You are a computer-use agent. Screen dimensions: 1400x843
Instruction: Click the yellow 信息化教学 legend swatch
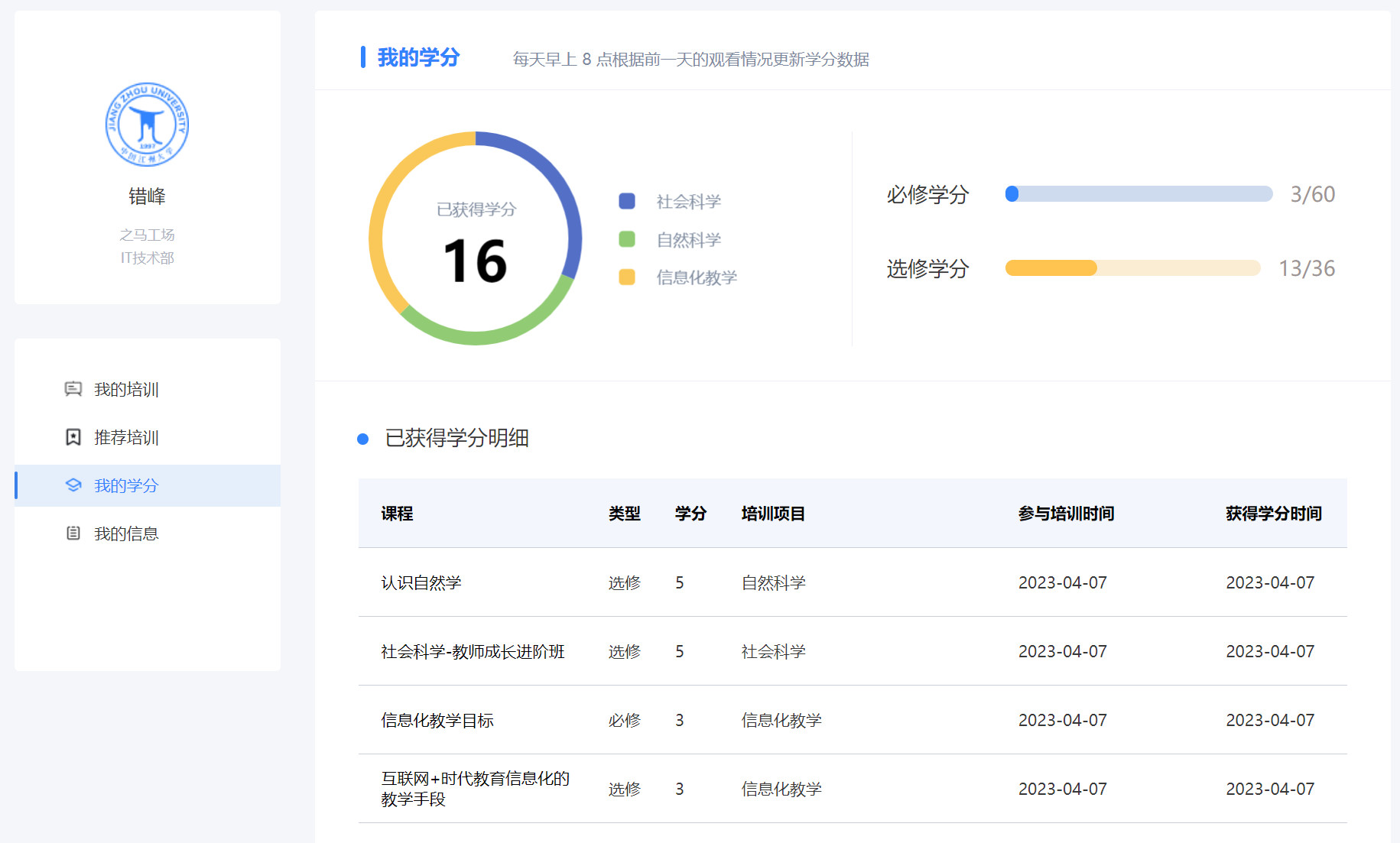pyautogui.click(x=627, y=277)
